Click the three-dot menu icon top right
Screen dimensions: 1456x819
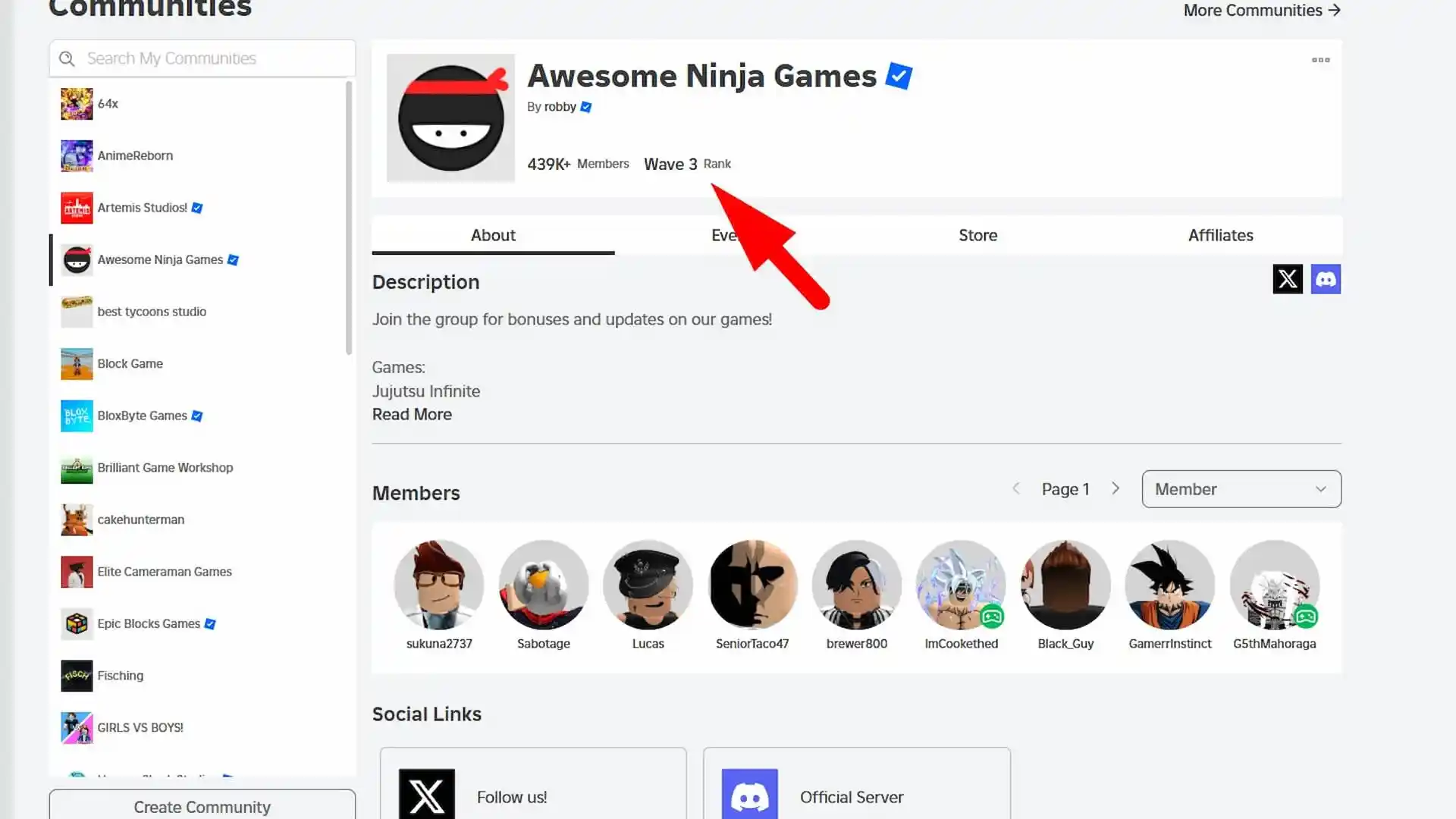click(x=1320, y=60)
